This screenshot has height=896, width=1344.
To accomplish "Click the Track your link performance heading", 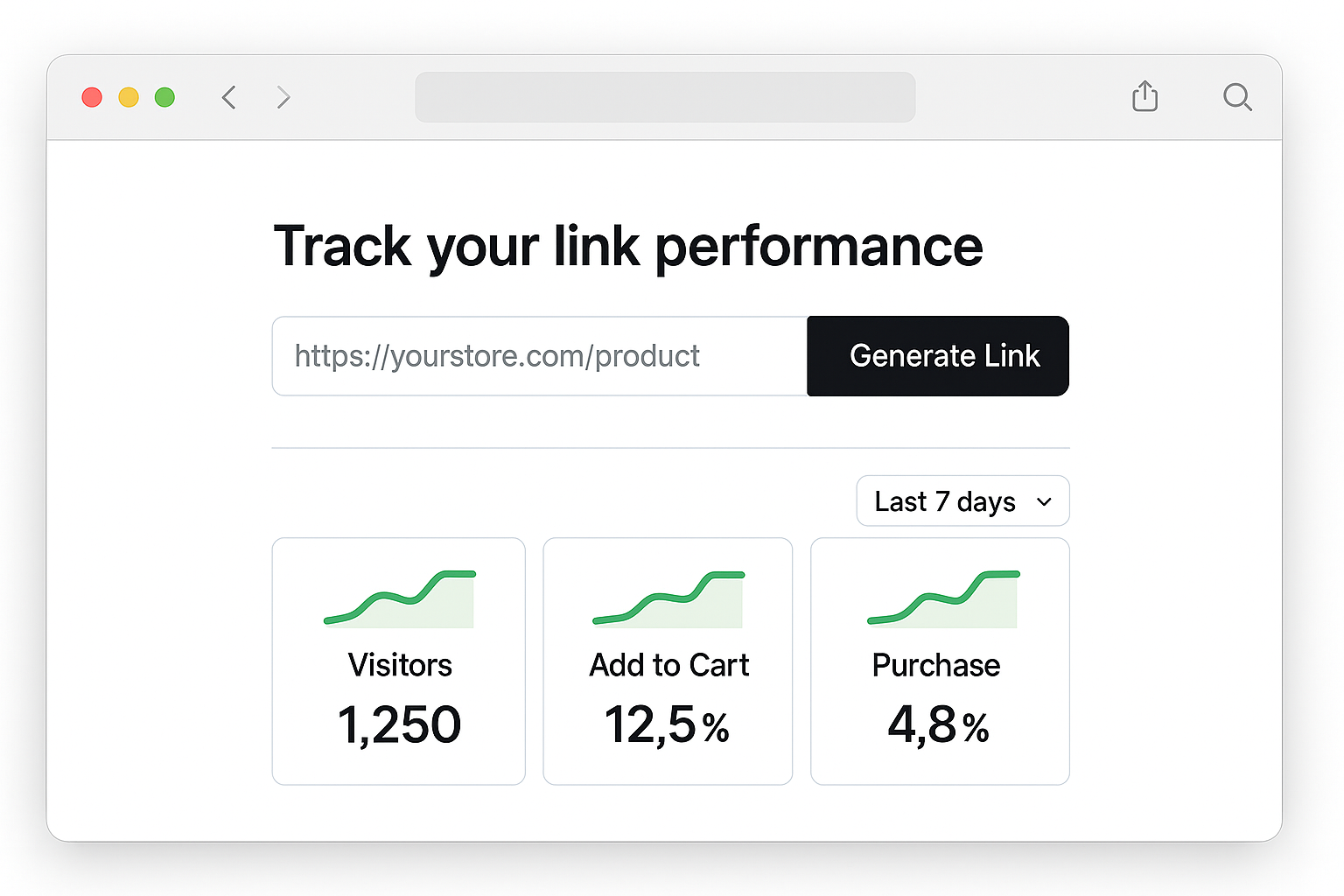I will 628,248.
